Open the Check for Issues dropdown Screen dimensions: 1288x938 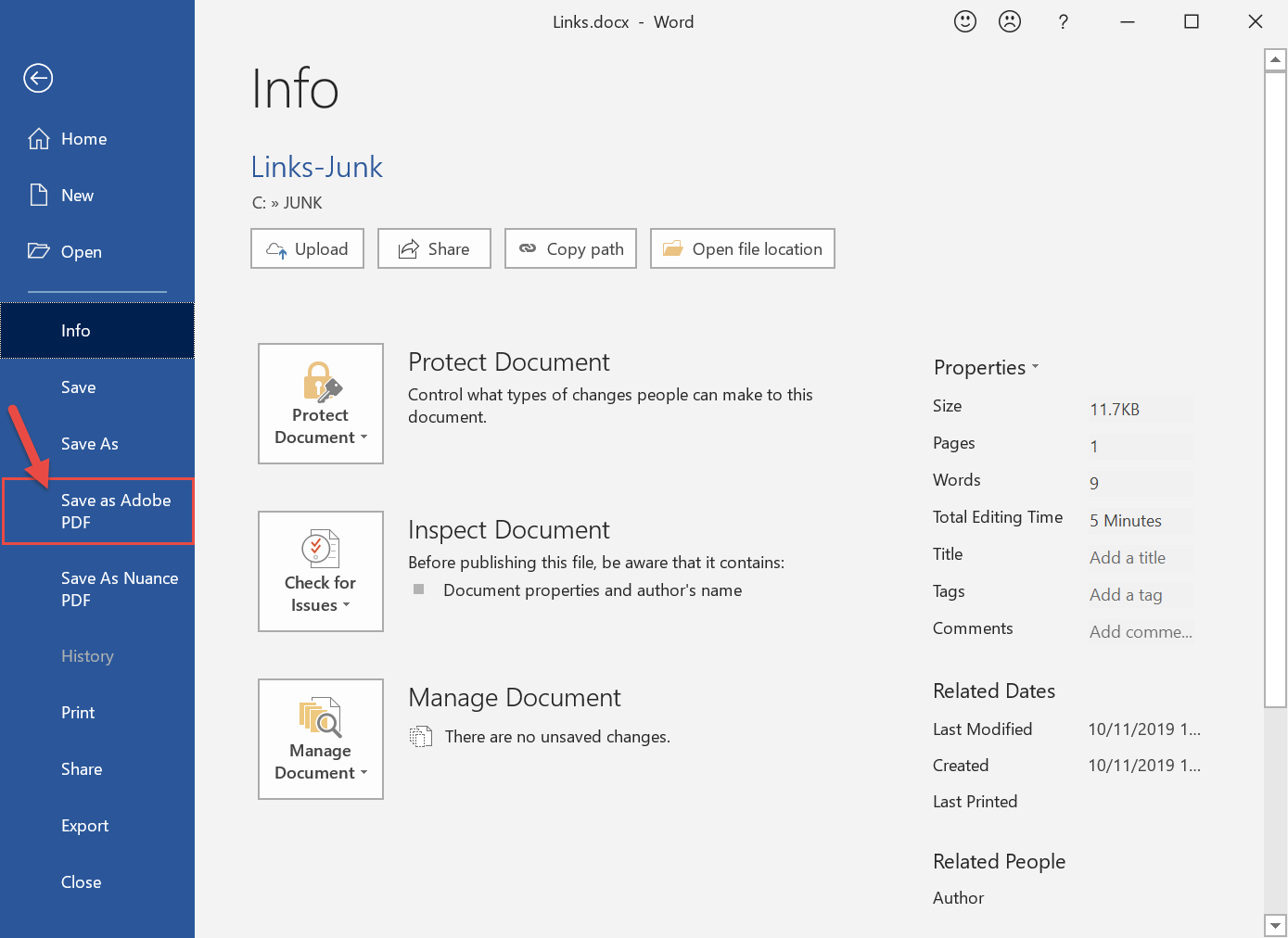(321, 572)
